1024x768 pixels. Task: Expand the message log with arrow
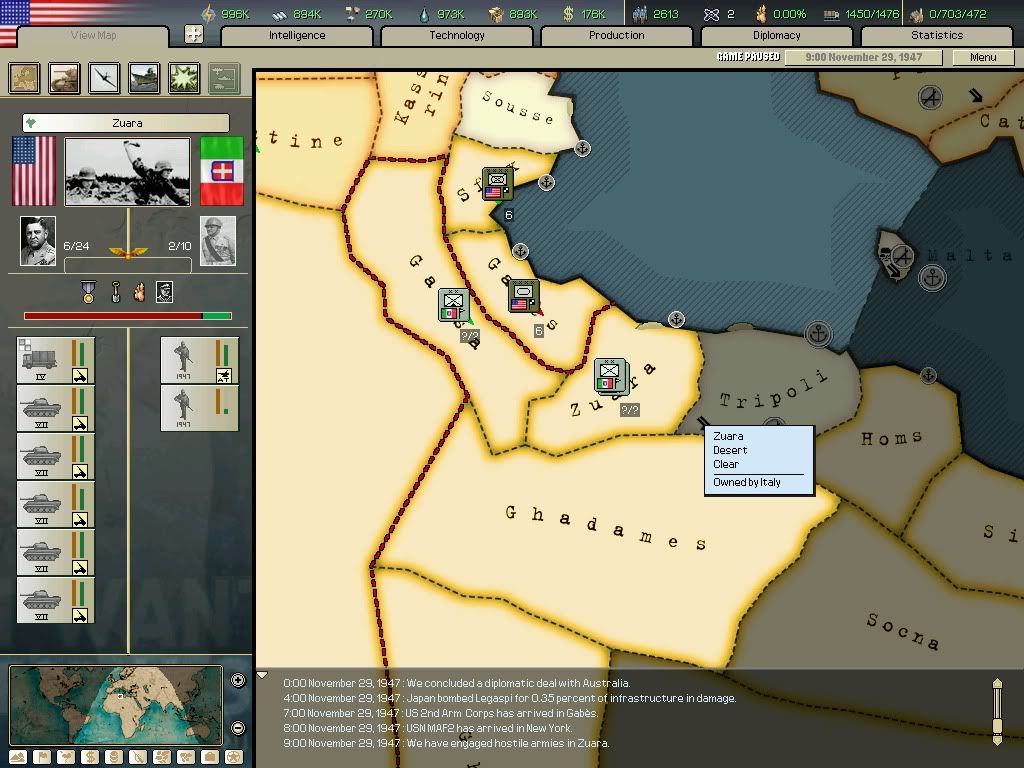click(263, 675)
